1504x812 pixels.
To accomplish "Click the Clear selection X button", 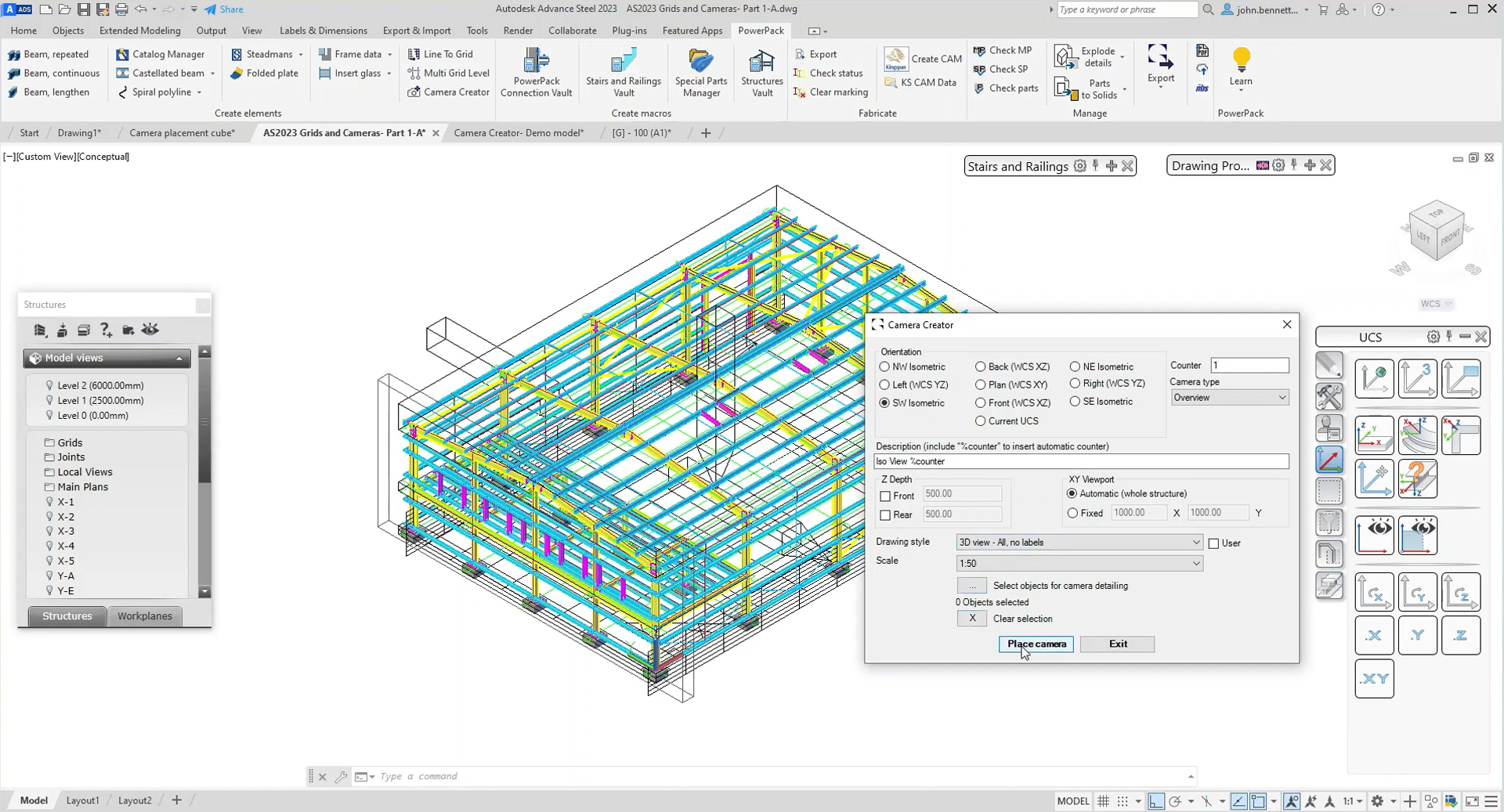I will [x=972, y=619].
